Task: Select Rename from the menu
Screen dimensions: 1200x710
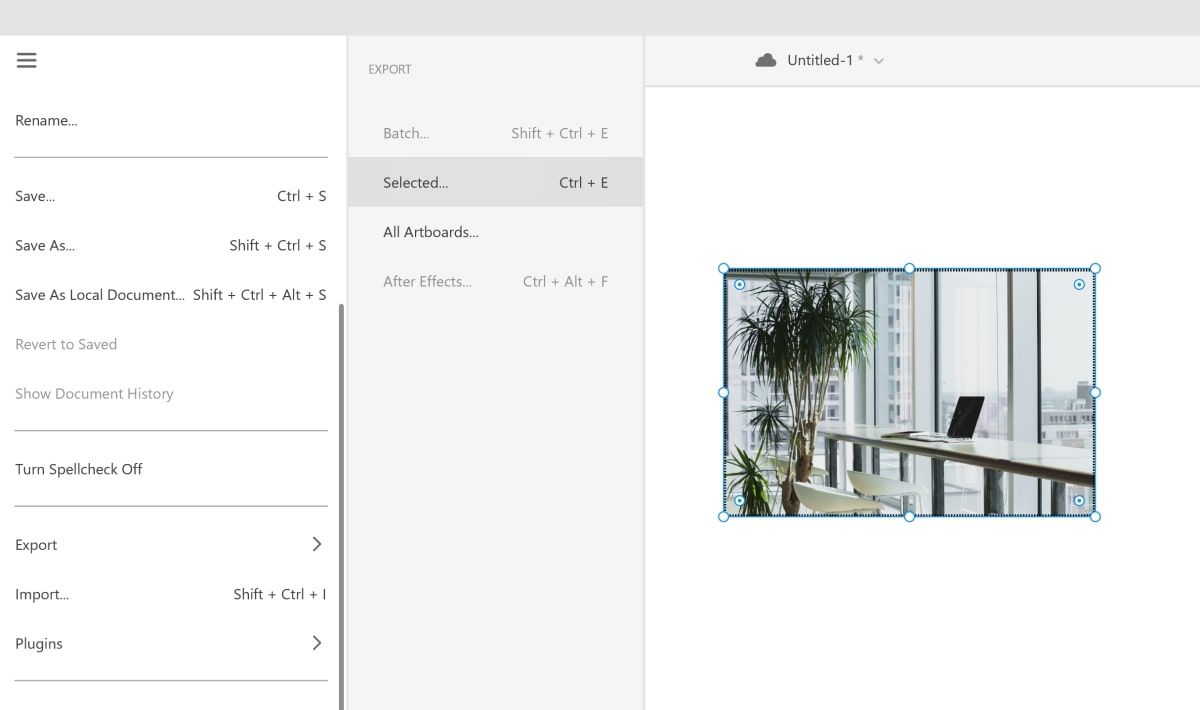Action: click(x=46, y=120)
